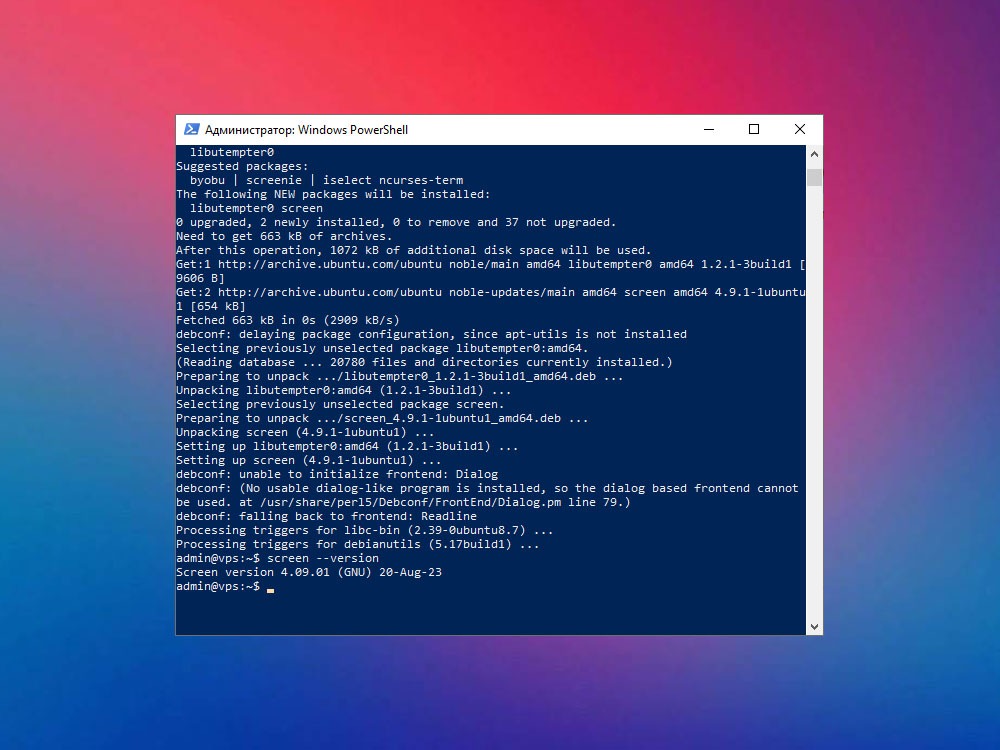
Task: Close the Windows PowerShell window
Action: click(x=800, y=129)
